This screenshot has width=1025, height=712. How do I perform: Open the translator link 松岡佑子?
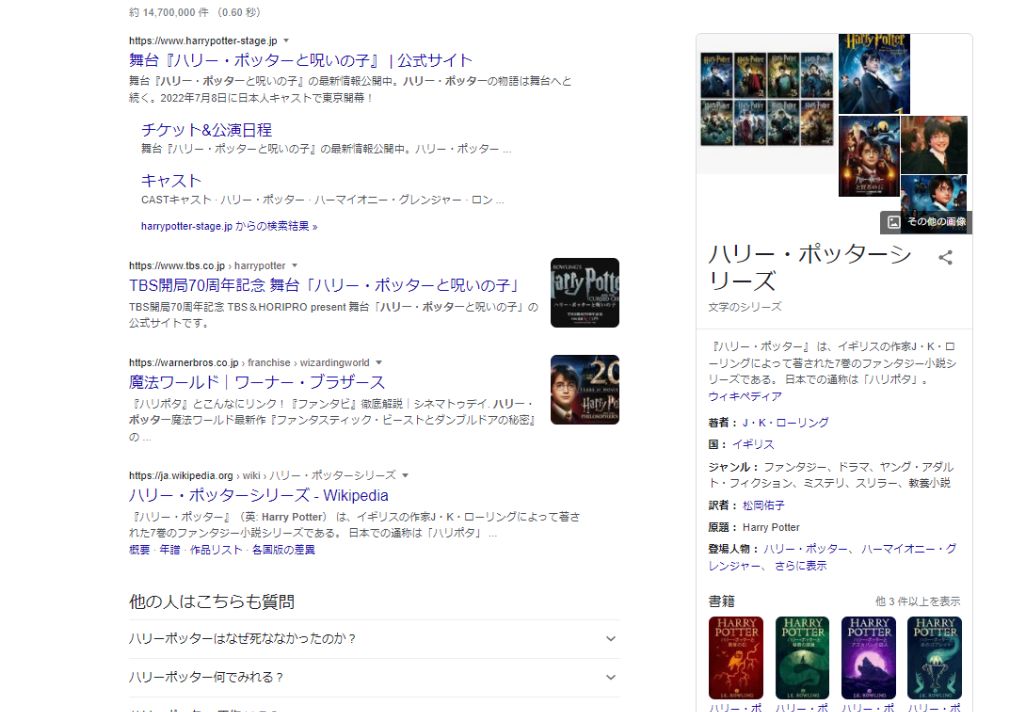click(x=764, y=506)
